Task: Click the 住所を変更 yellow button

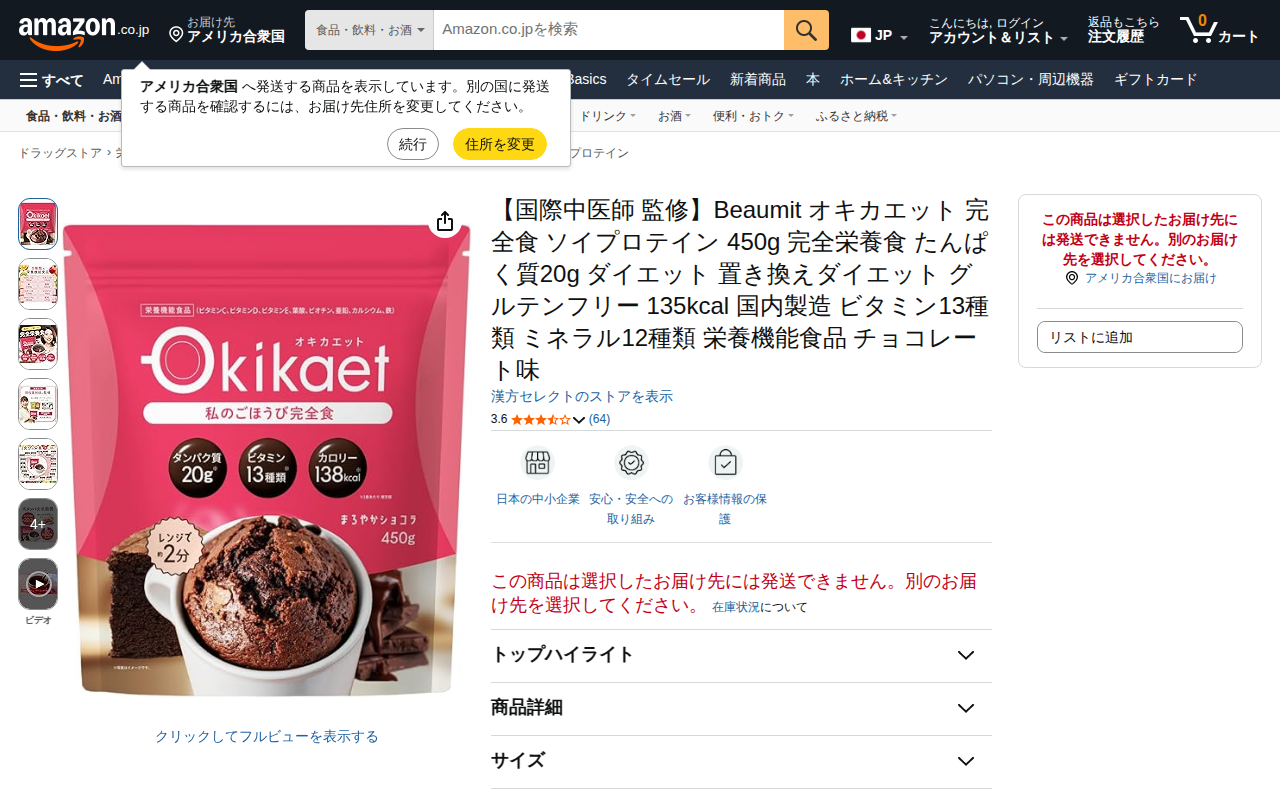Action: click(x=500, y=144)
